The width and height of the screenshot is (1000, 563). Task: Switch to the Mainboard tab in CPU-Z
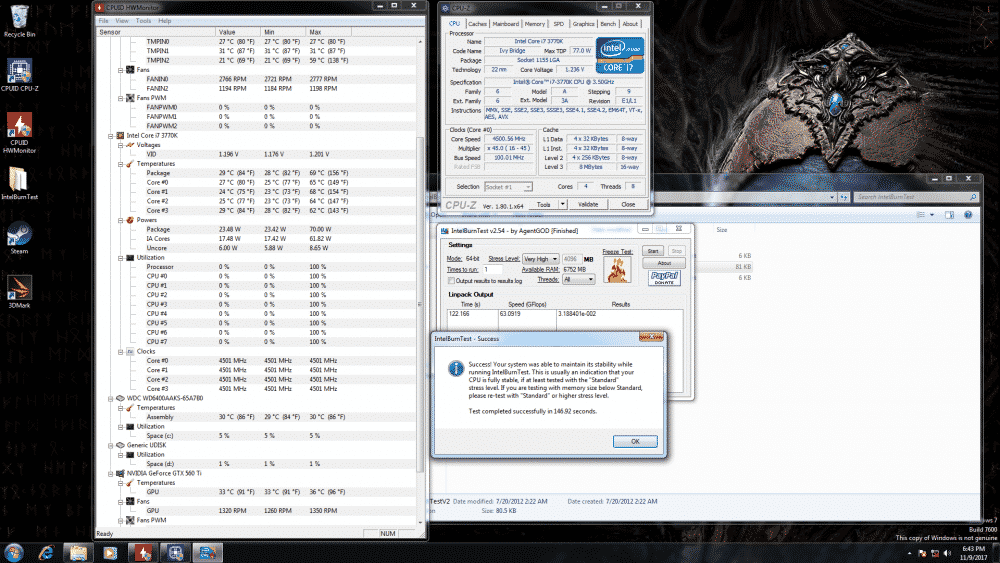pyautogui.click(x=506, y=24)
